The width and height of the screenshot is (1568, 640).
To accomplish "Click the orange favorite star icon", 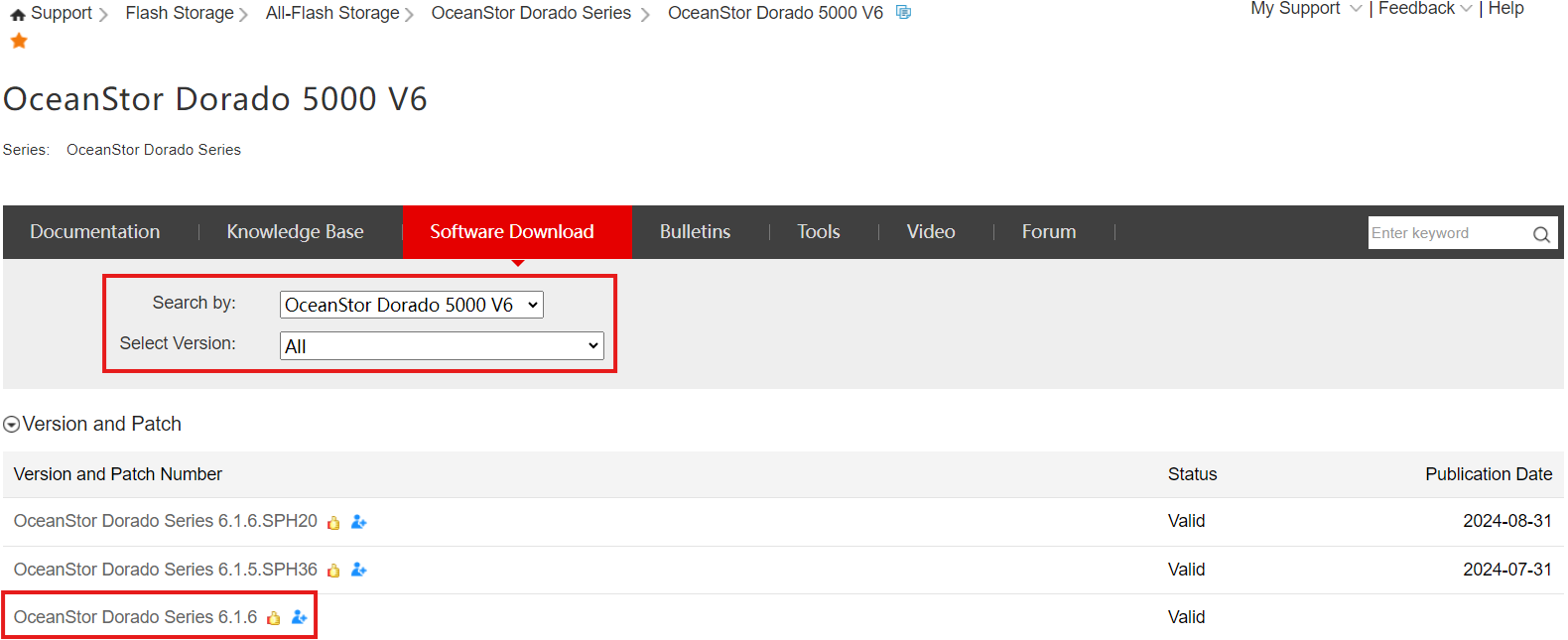I will tap(19, 41).
